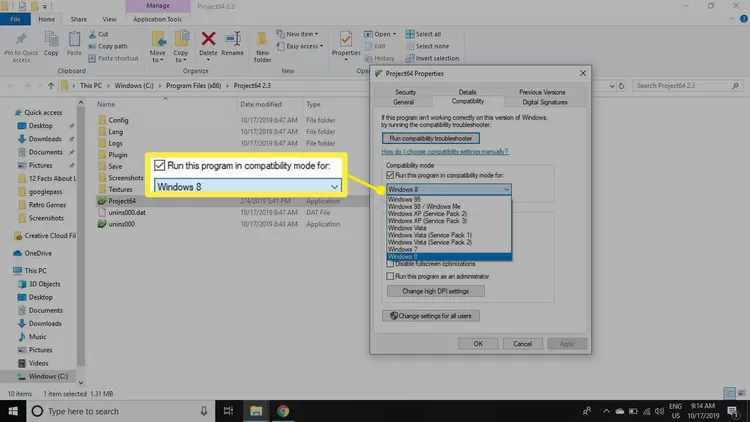This screenshot has height=422, width=750.
Task: Open the New item dropdown
Action: 298,34
